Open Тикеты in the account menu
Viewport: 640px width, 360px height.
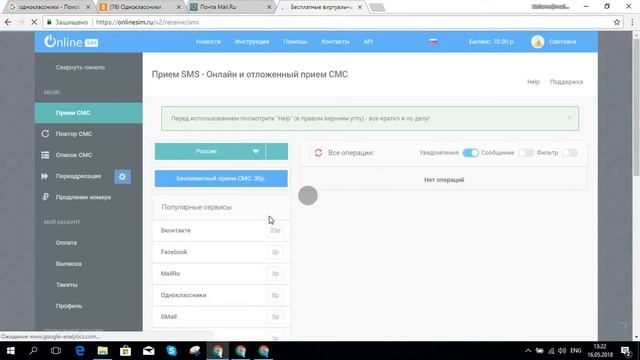coord(67,284)
